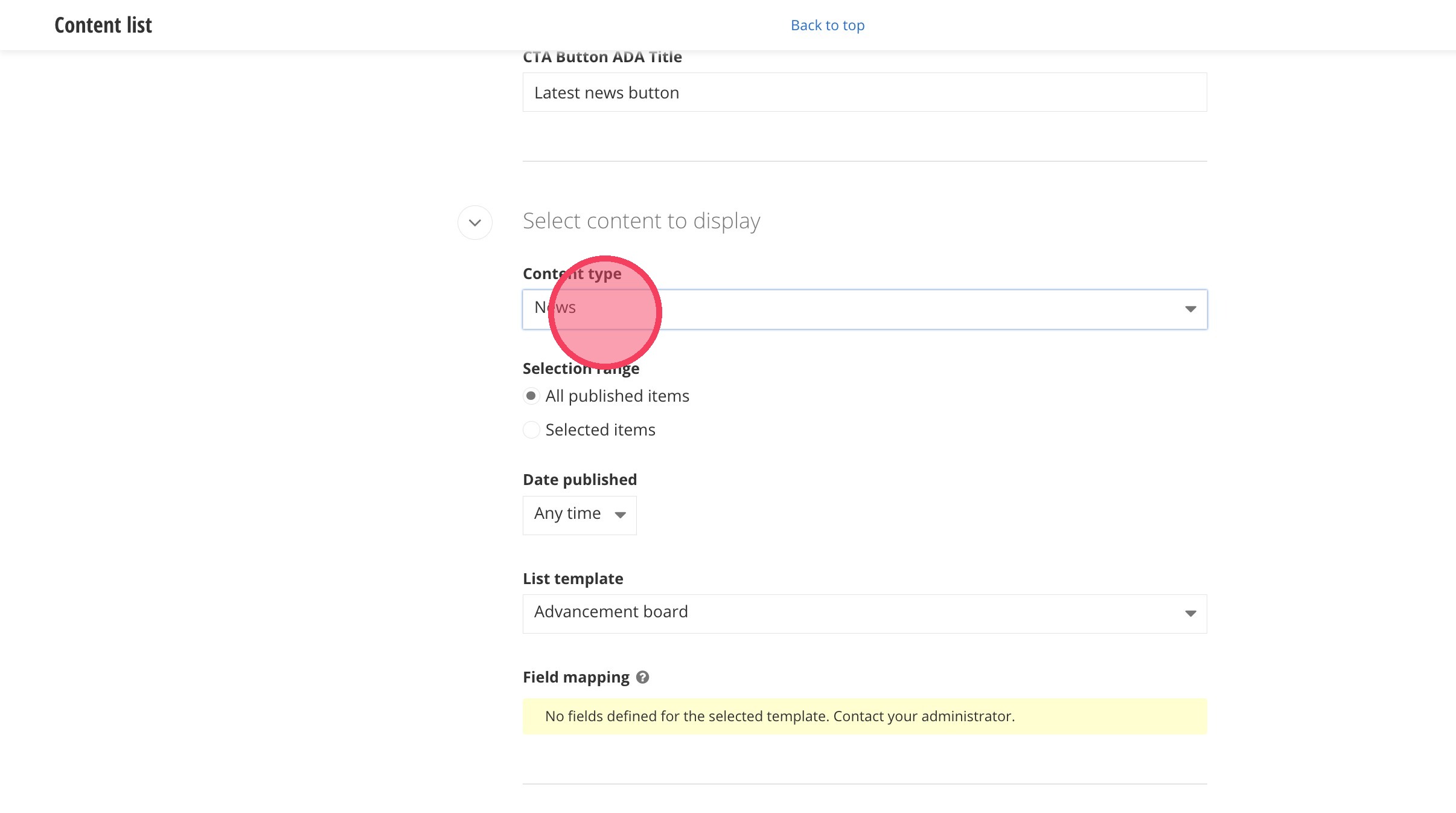Open the Content type News dropdown
The image size is (1456, 813).
tap(863, 309)
